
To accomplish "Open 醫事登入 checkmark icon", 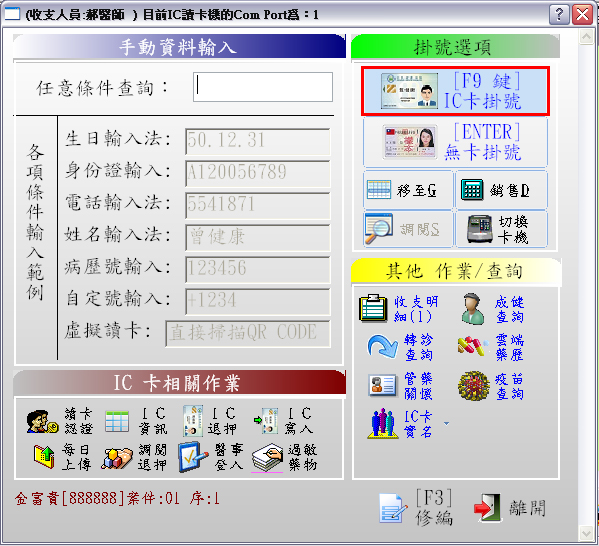I will 193,457.
